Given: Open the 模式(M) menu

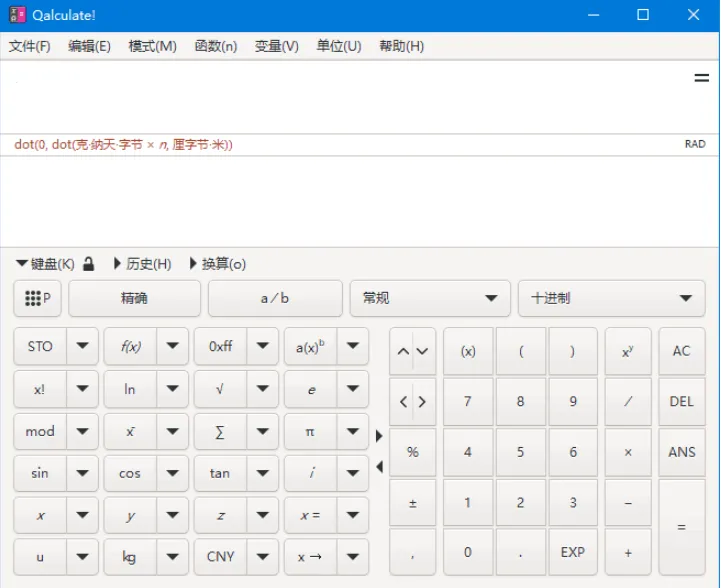Looking at the screenshot, I should coord(152,46).
